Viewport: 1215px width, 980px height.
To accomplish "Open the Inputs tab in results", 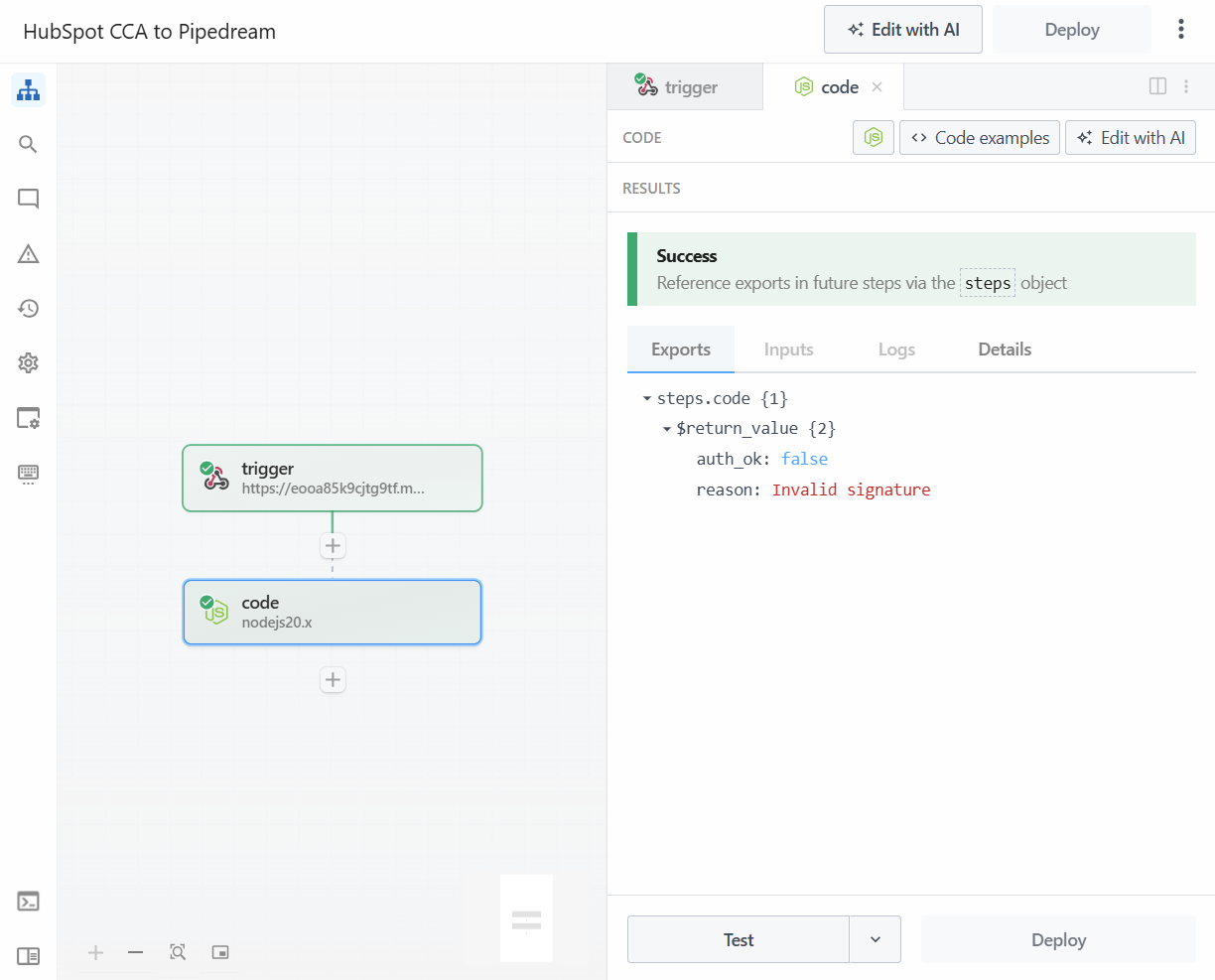I will pyautogui.click(x=788, y=350).
